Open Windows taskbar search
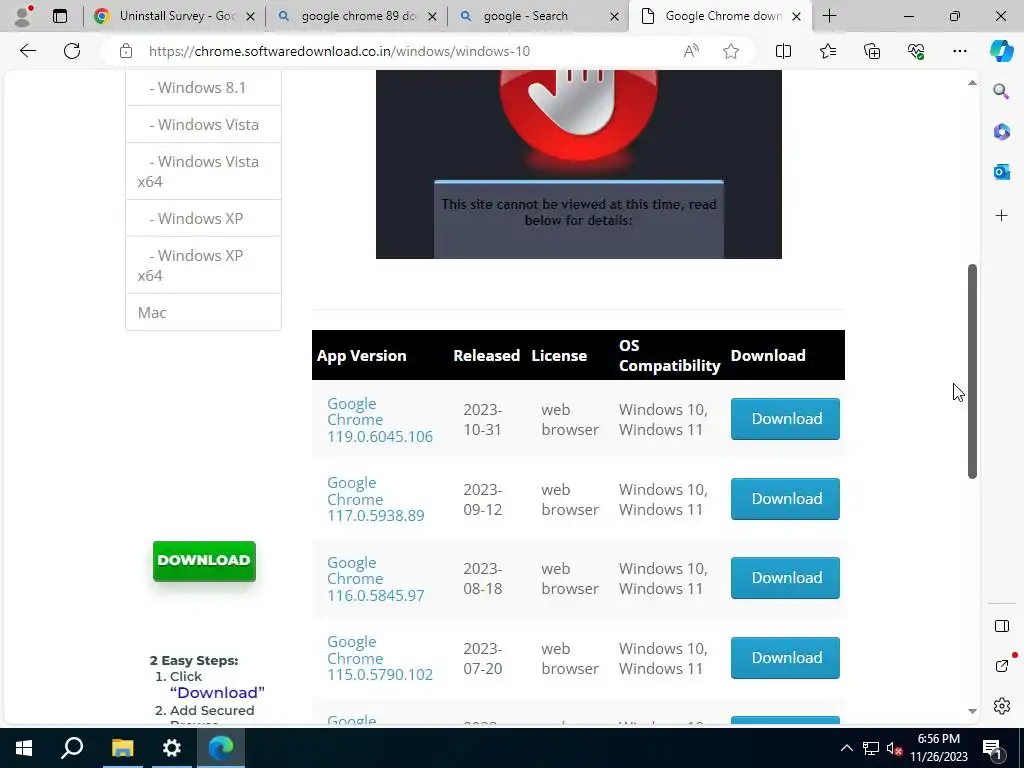Viewport: 1024px width, 768px height. click(x=72, y=748)
